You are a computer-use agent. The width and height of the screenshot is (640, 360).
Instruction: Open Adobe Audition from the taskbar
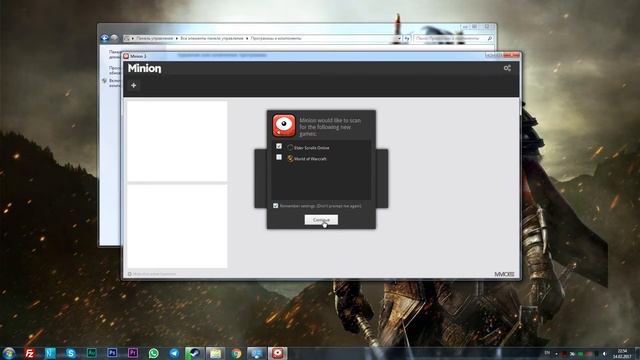(91, 353)
